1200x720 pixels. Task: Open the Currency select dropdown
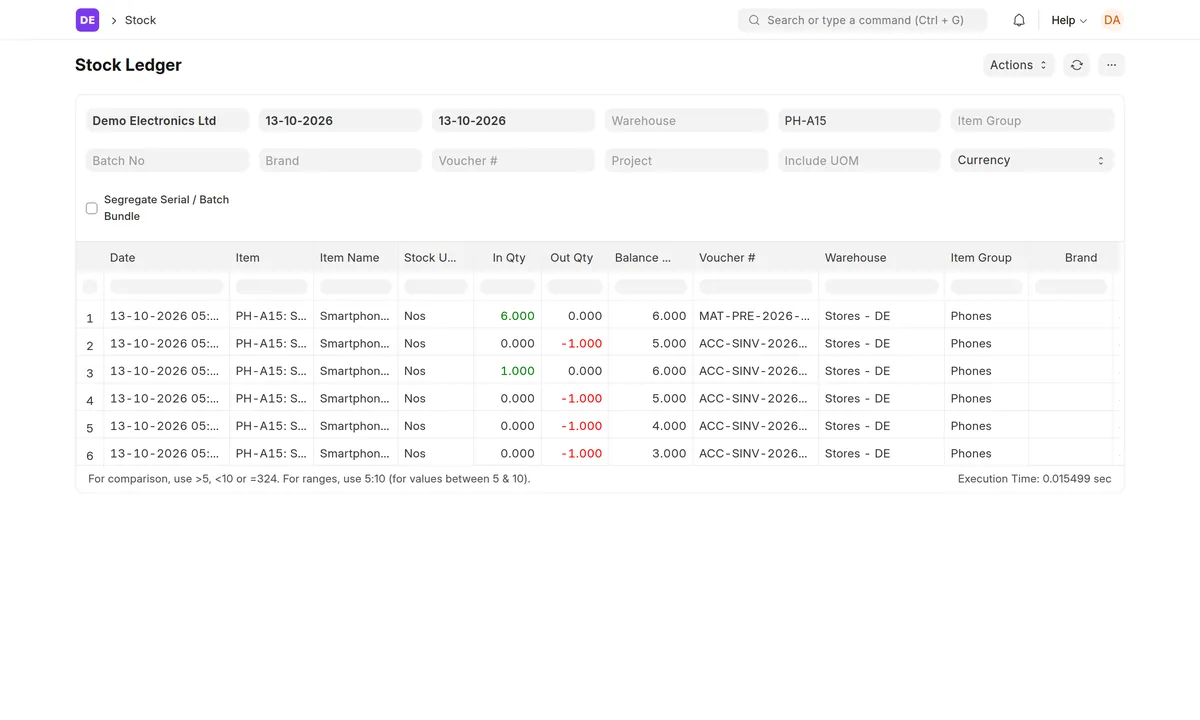pos(1032,160)
